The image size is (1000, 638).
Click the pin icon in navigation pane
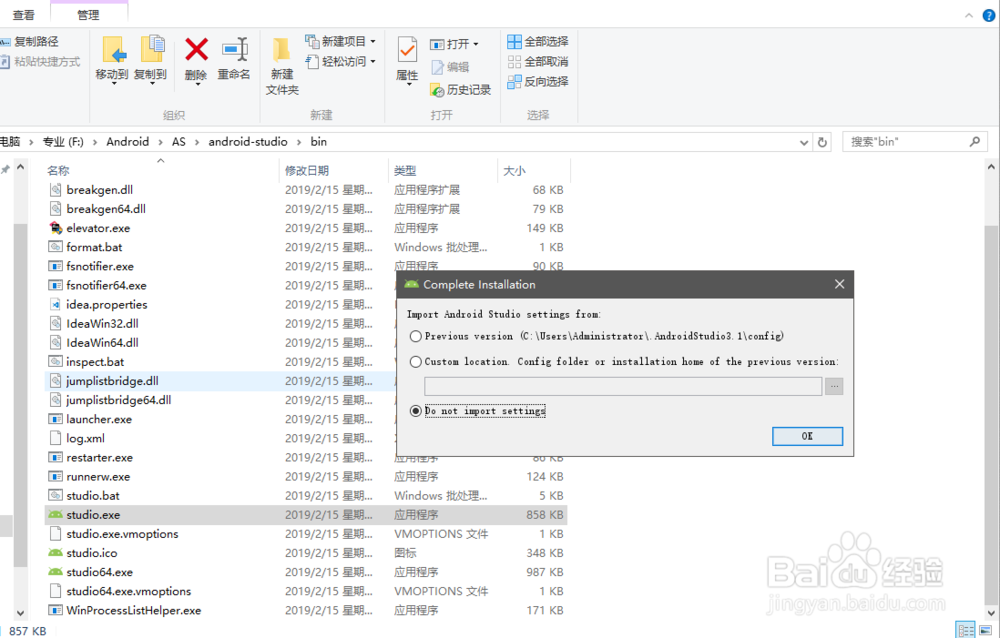(5, 169)
